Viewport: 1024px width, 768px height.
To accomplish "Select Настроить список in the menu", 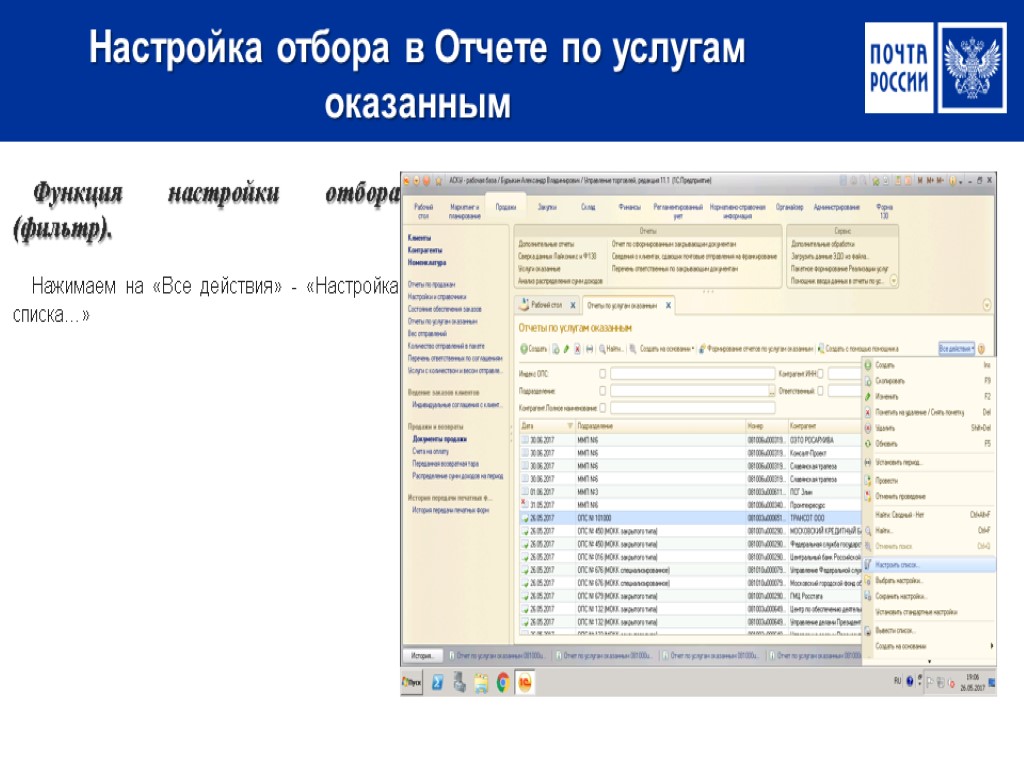I will click(x=929, y=565).
